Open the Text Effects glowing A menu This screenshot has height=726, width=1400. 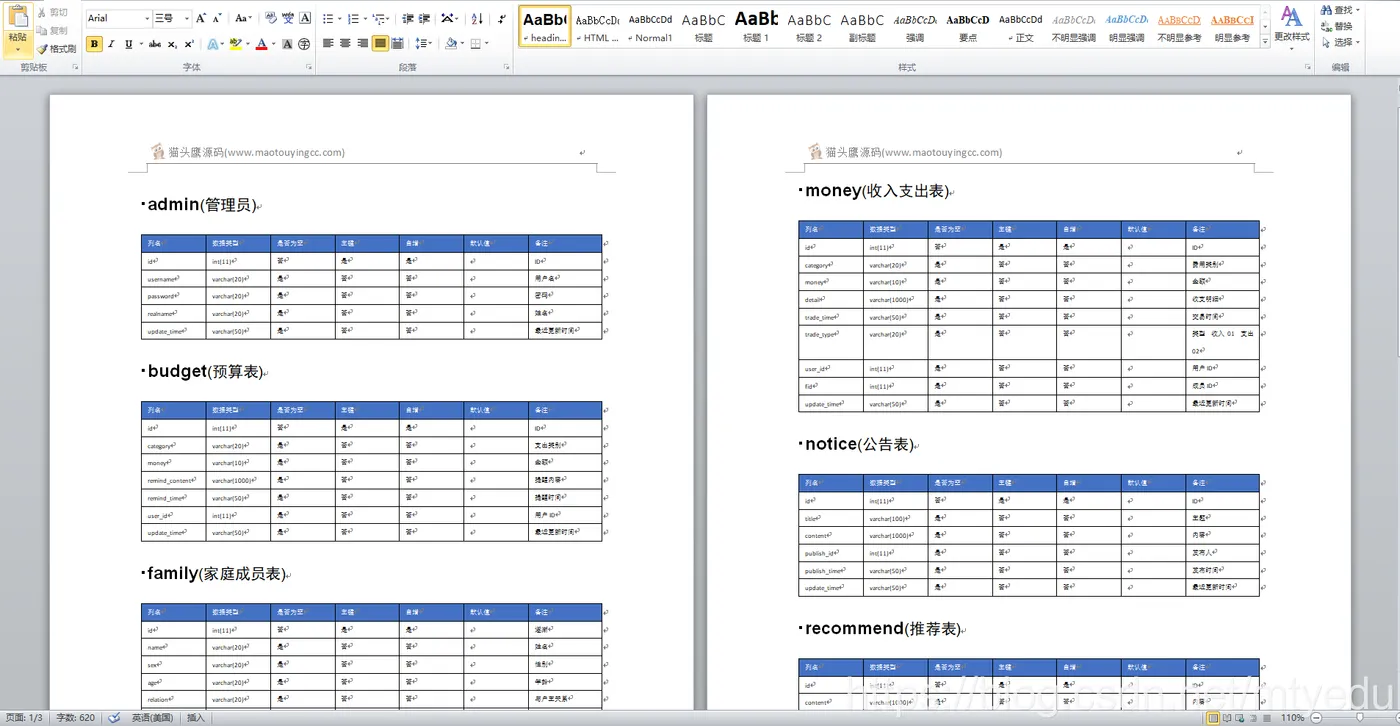pyautogui.click(x=213, y=44)
